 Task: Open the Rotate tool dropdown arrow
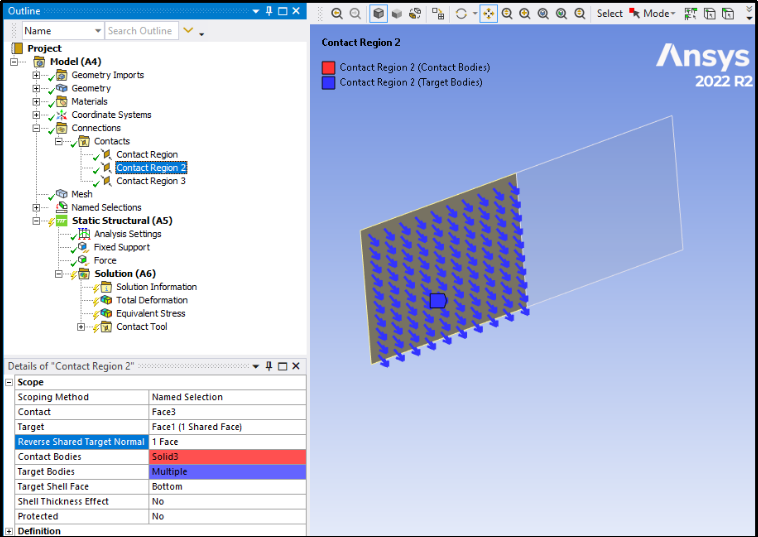[475, 14]
